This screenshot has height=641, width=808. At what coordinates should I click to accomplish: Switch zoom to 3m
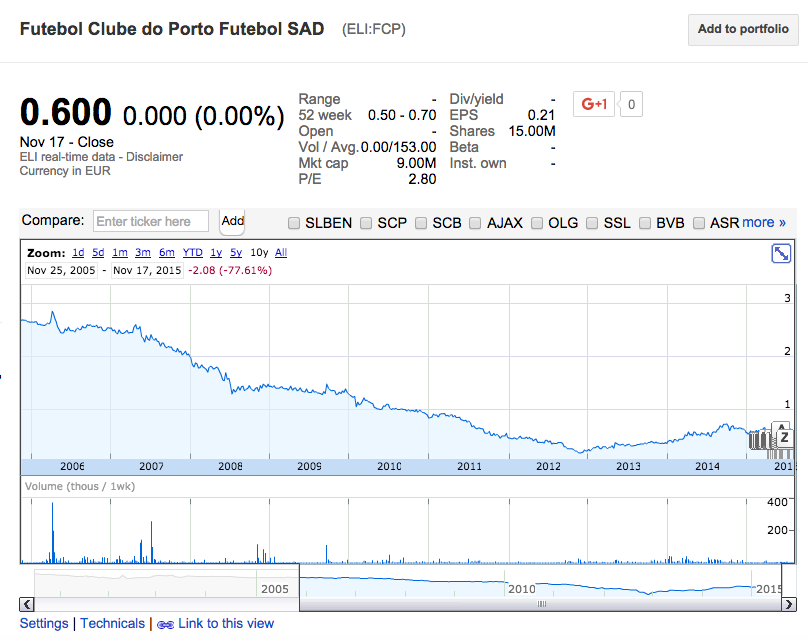[x=143, y=252]
